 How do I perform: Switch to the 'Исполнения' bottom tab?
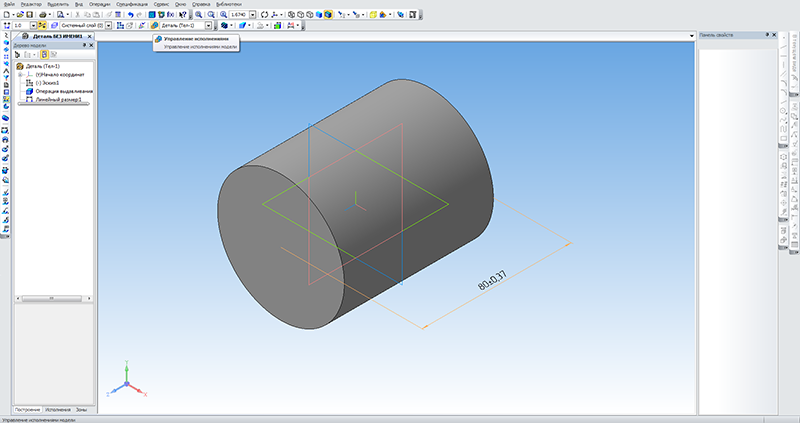coord(58,410)
